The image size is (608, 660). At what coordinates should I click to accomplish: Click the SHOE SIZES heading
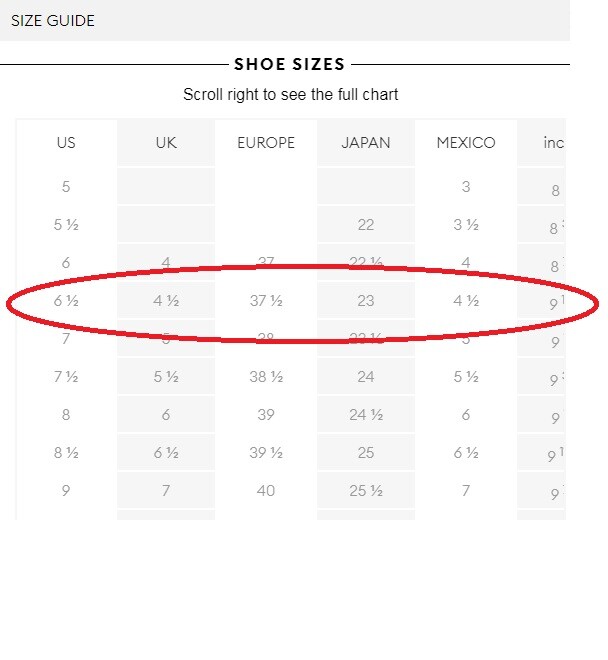(x=289, y=65)
